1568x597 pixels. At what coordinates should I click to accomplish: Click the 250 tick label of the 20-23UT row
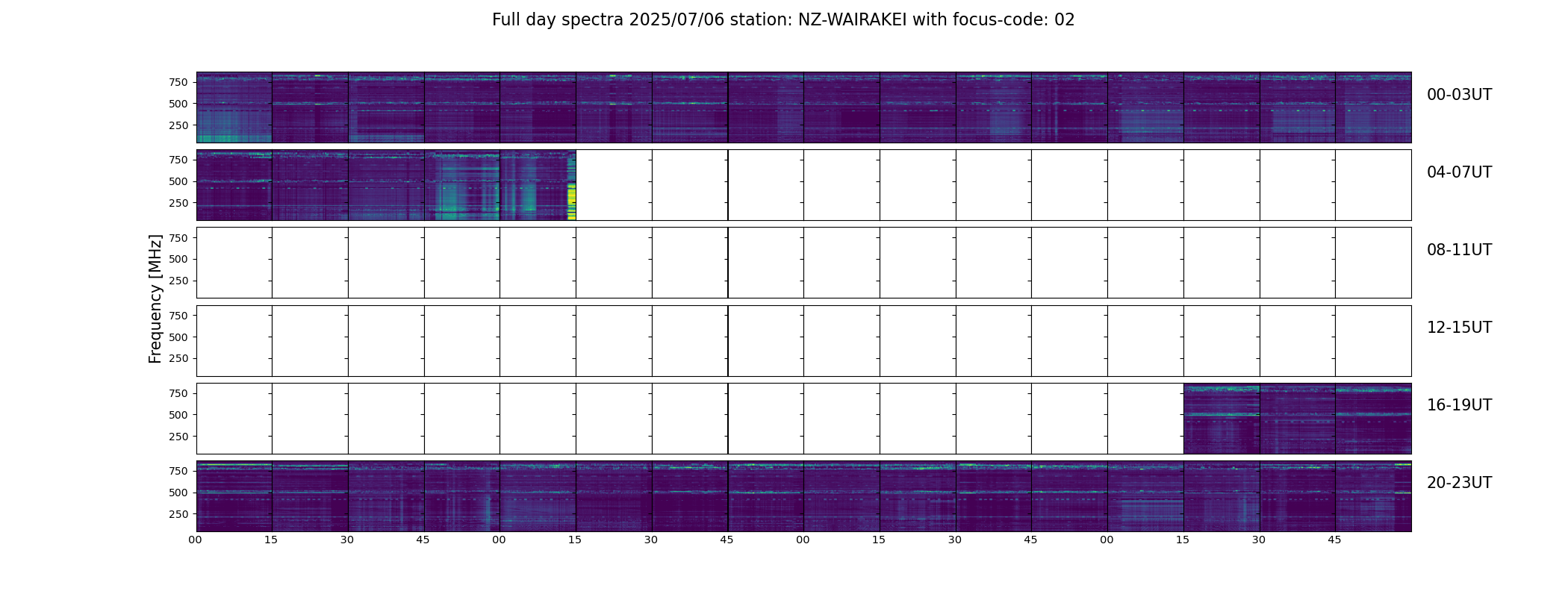pyautogui.click(x=178, y=514)
